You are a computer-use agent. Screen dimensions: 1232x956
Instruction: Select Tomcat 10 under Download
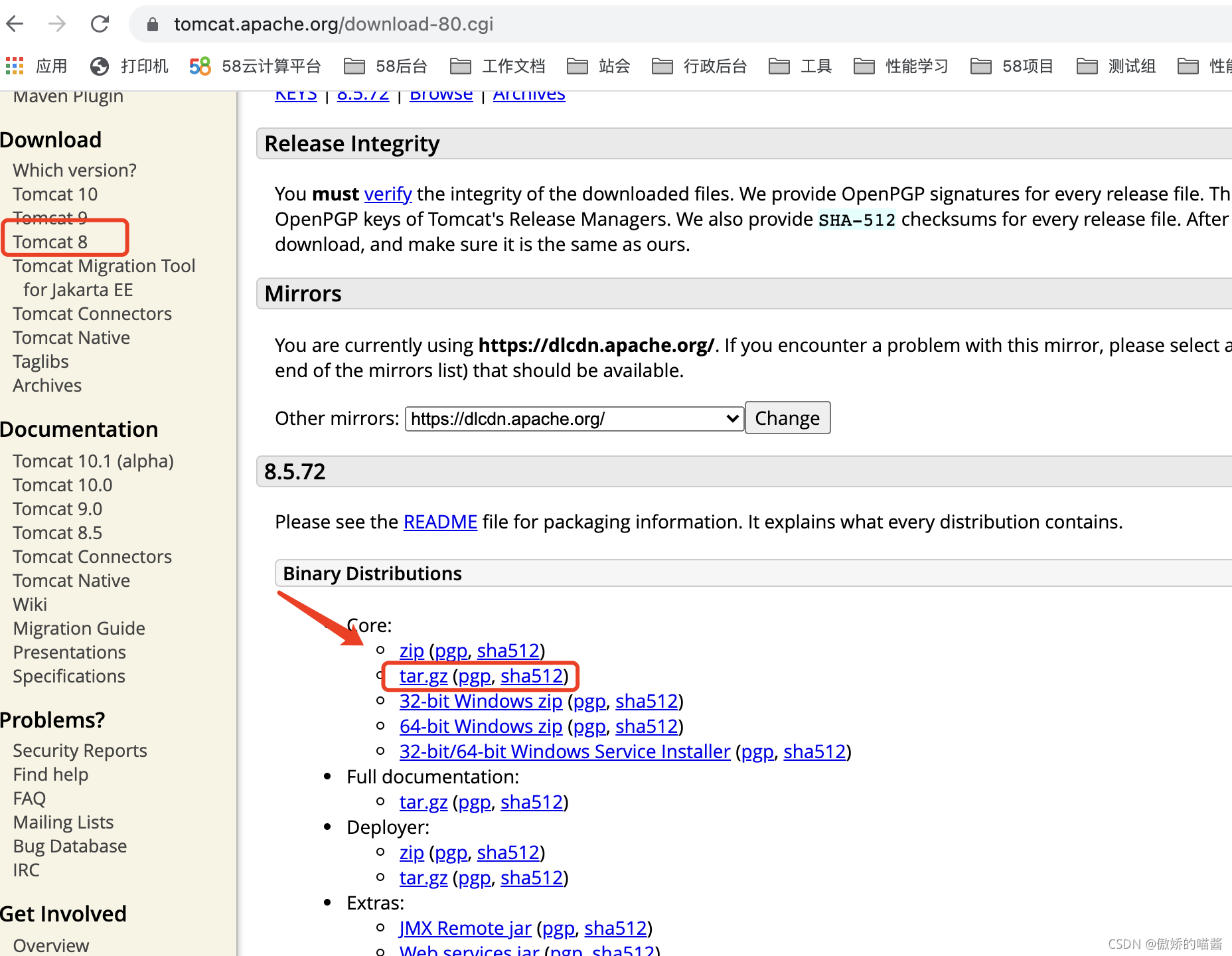tap(55, 195)
